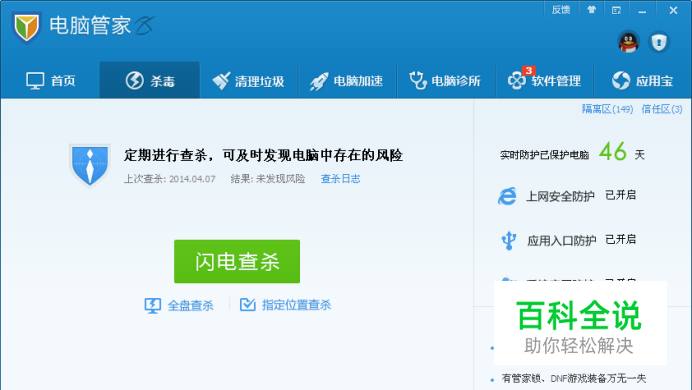Screen dimensions: 692x390
Task: Click the skin shirt icon in title bar
Action: (591, 10)
